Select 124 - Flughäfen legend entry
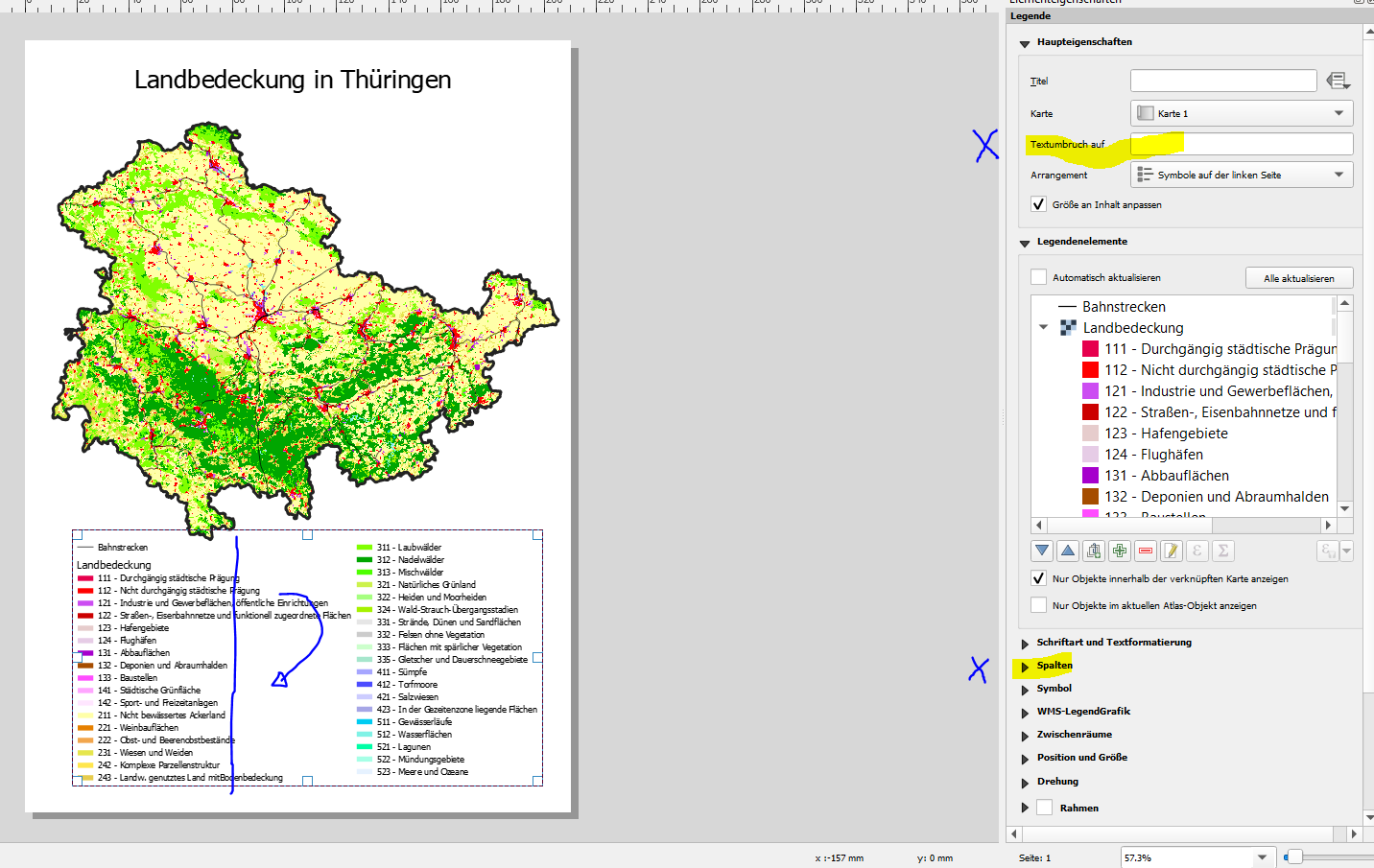This screenshot has width=1374, height=868. [x=1153, y=455]
